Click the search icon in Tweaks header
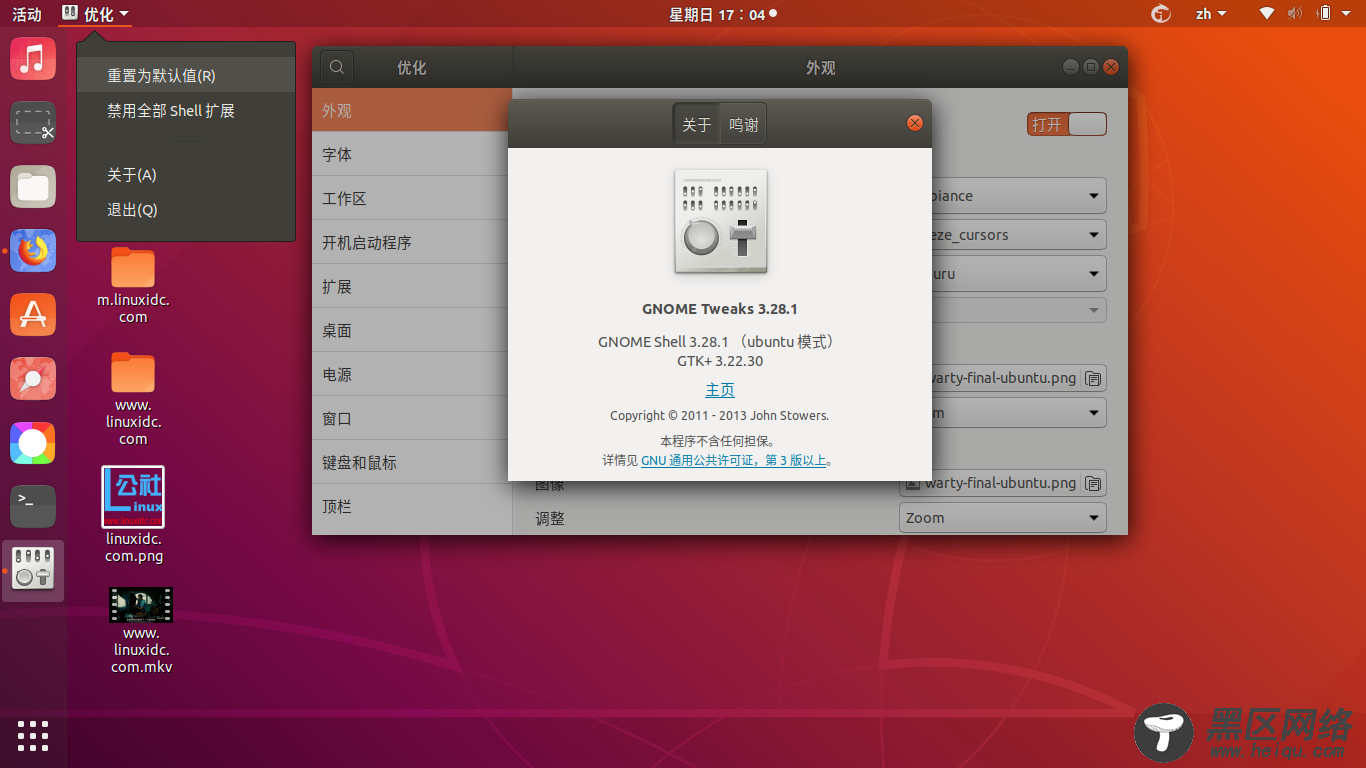Image resolution: width=1366 pixels, height=768 pixels. (337, 67)
